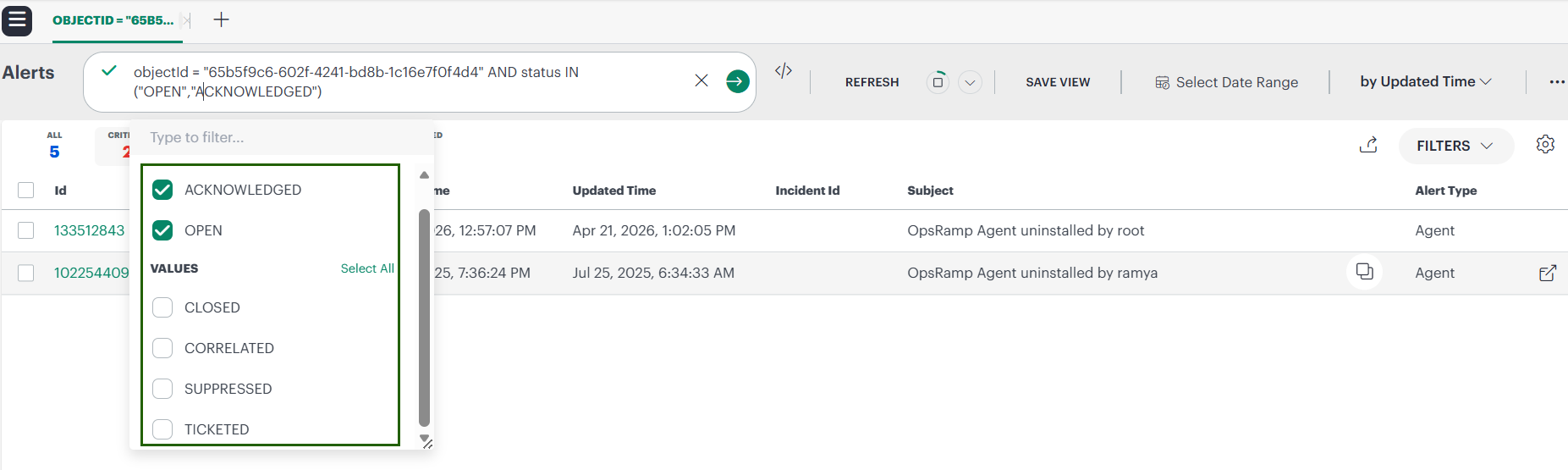Click copy icon on ramya alert row
Screen dimensions: 1568x470
(x=1364, y=272)
